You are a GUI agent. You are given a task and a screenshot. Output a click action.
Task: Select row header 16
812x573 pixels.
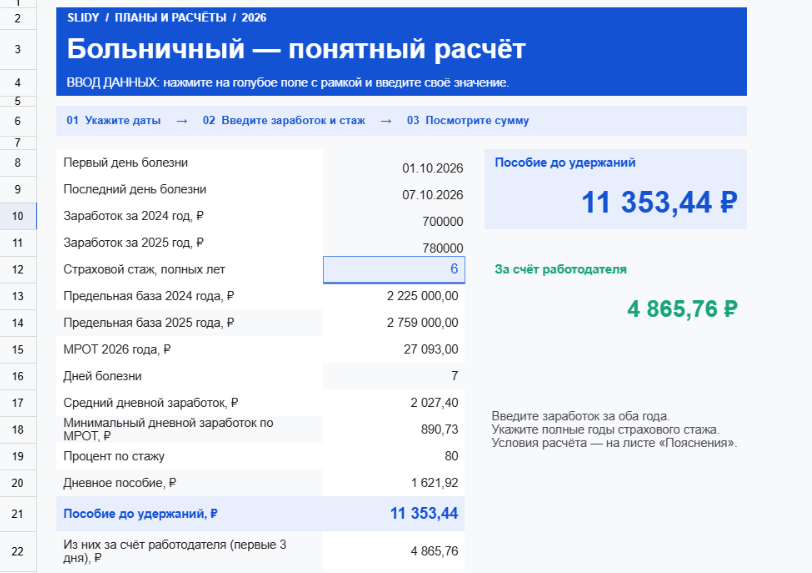[x=18, y=376]
